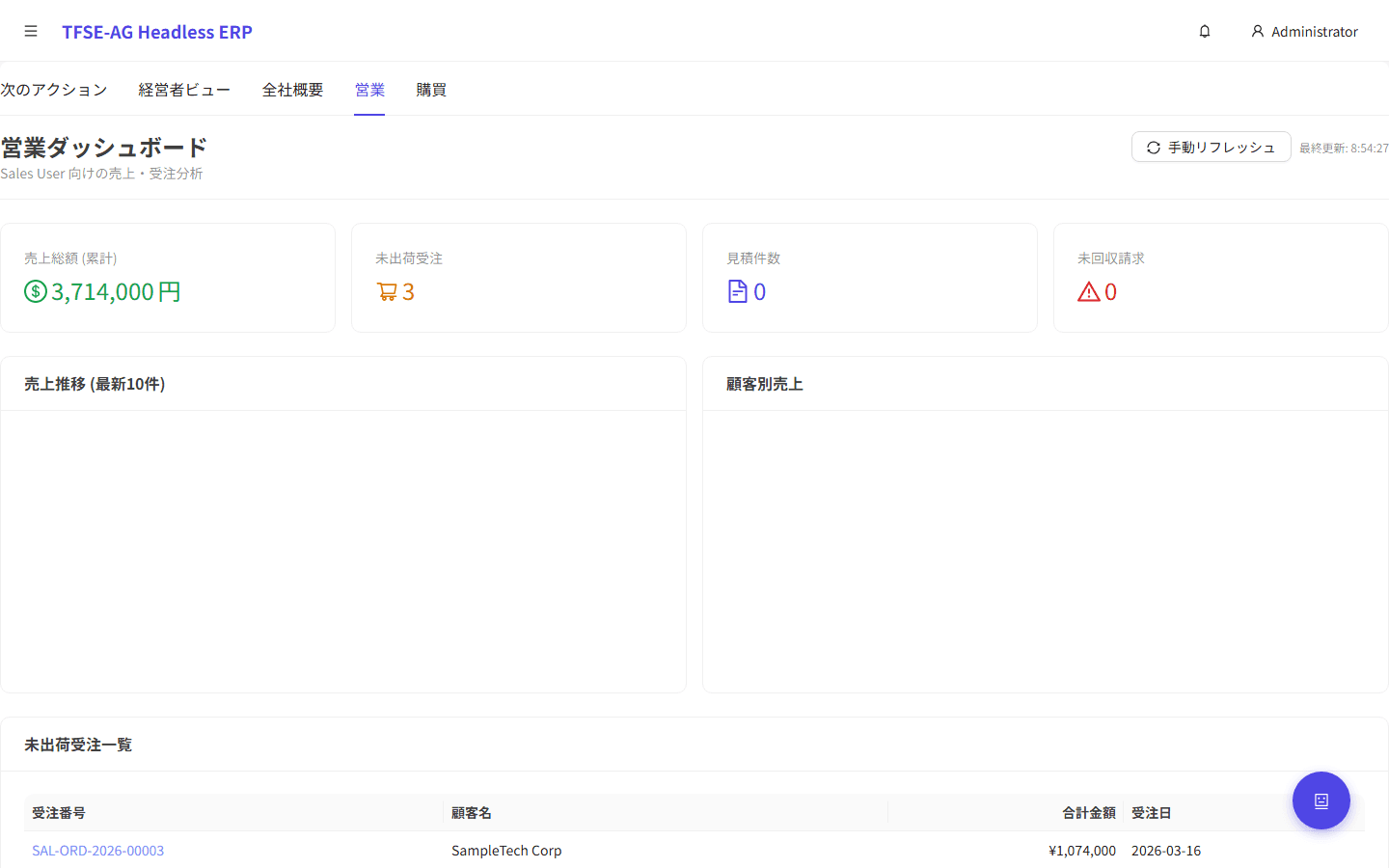Open order link SAL-ORD-2026-00003
1389x868 pixels.
point(98,851)
